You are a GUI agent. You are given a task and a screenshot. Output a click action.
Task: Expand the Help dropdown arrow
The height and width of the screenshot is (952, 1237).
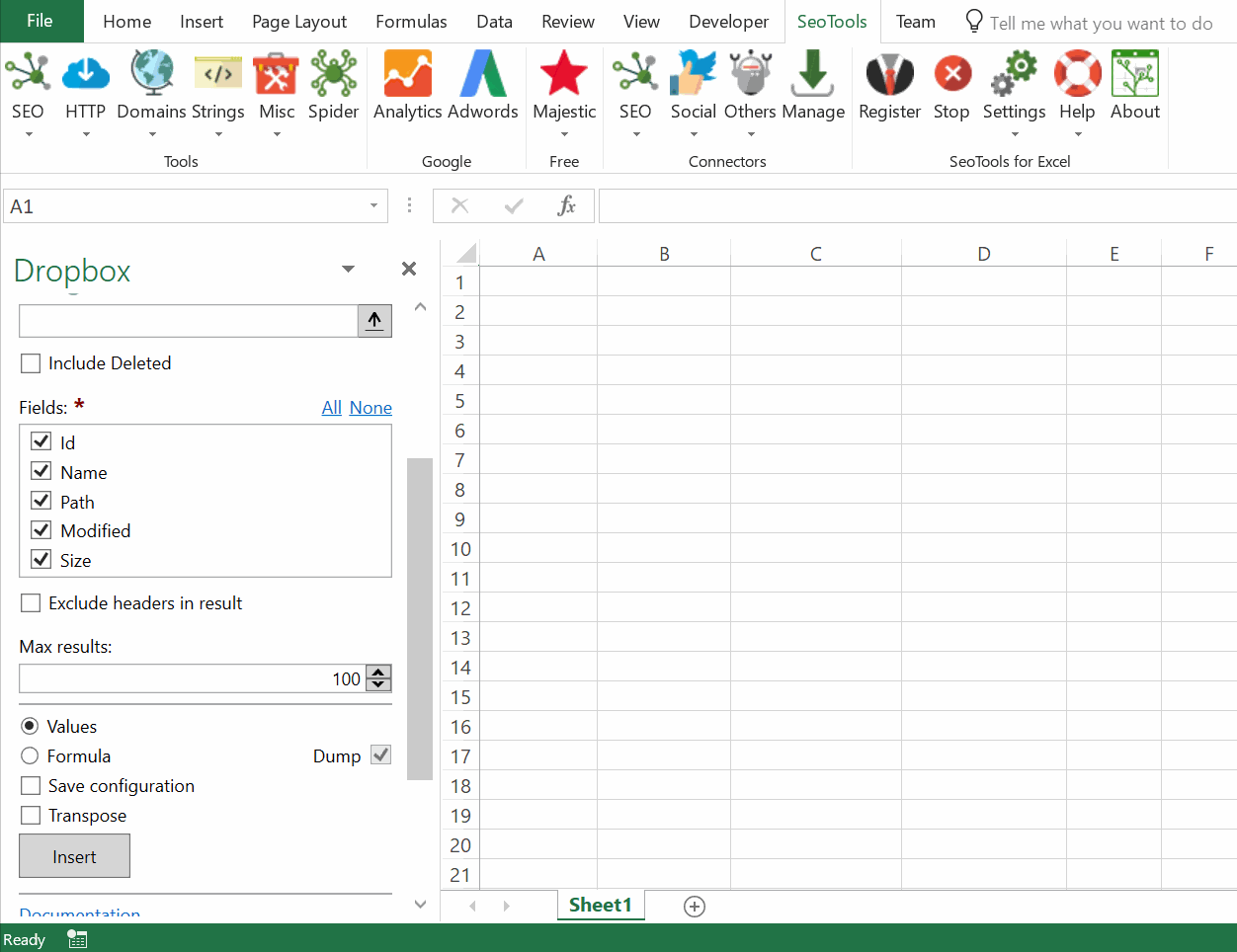(1078, 134)
